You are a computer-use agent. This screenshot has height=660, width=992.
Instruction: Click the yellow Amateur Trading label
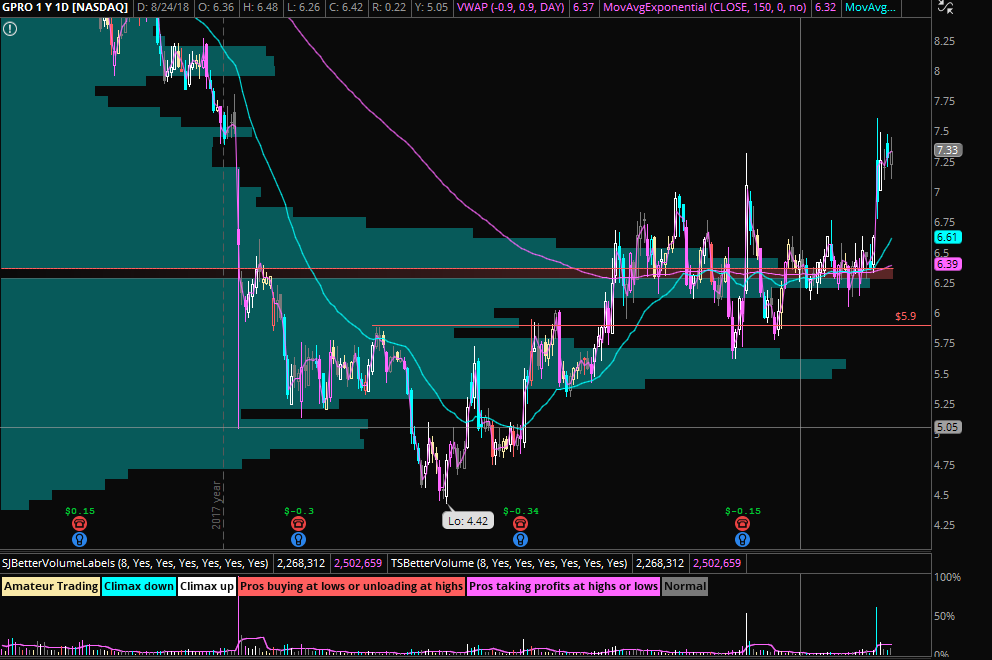(x=51, y=586)
